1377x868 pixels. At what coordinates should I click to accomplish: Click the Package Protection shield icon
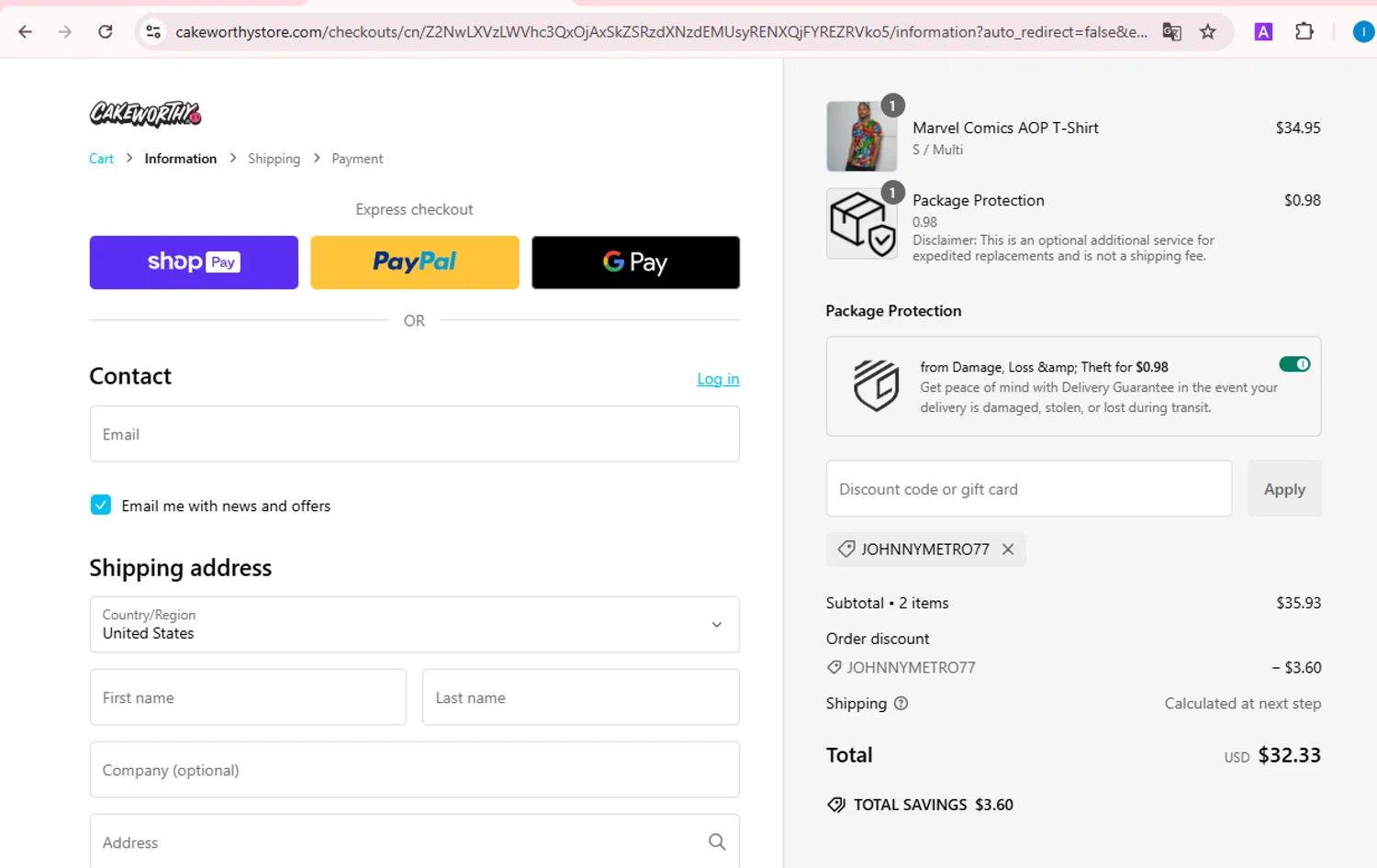point(877,385)
